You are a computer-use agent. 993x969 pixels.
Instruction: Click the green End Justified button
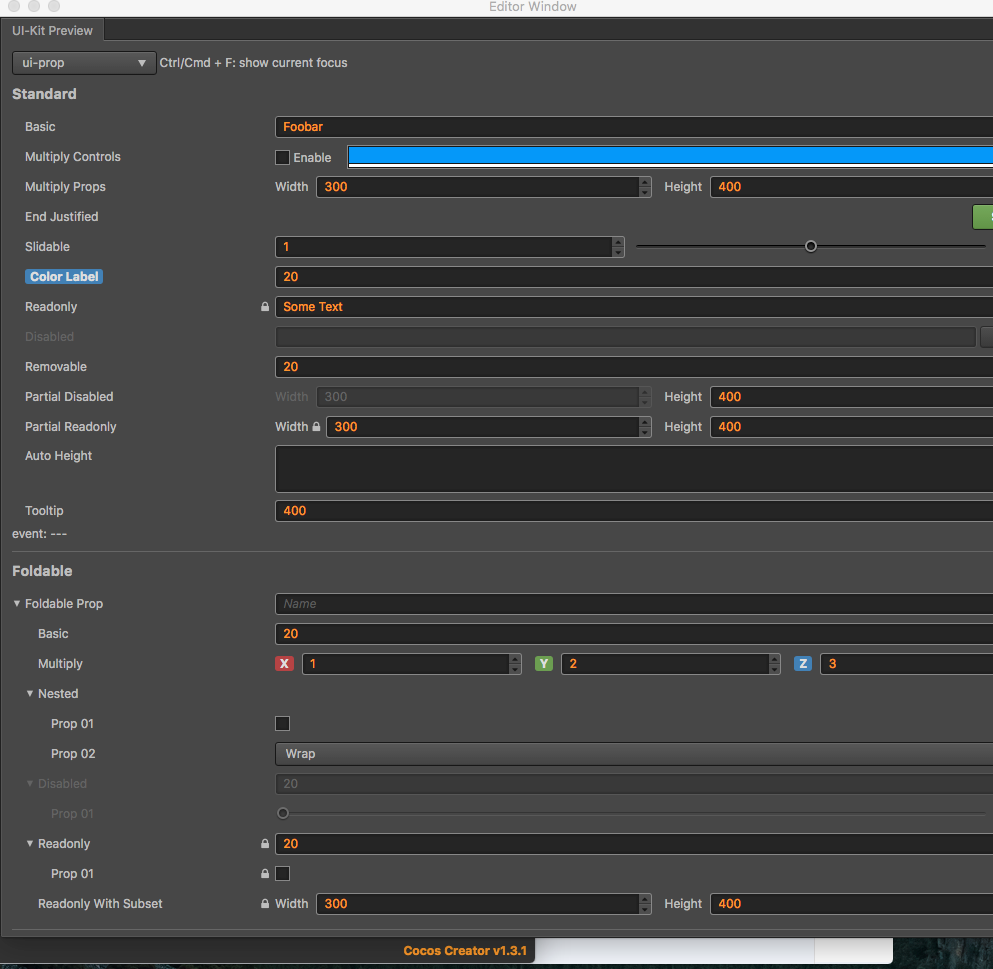tap(982, 217)
